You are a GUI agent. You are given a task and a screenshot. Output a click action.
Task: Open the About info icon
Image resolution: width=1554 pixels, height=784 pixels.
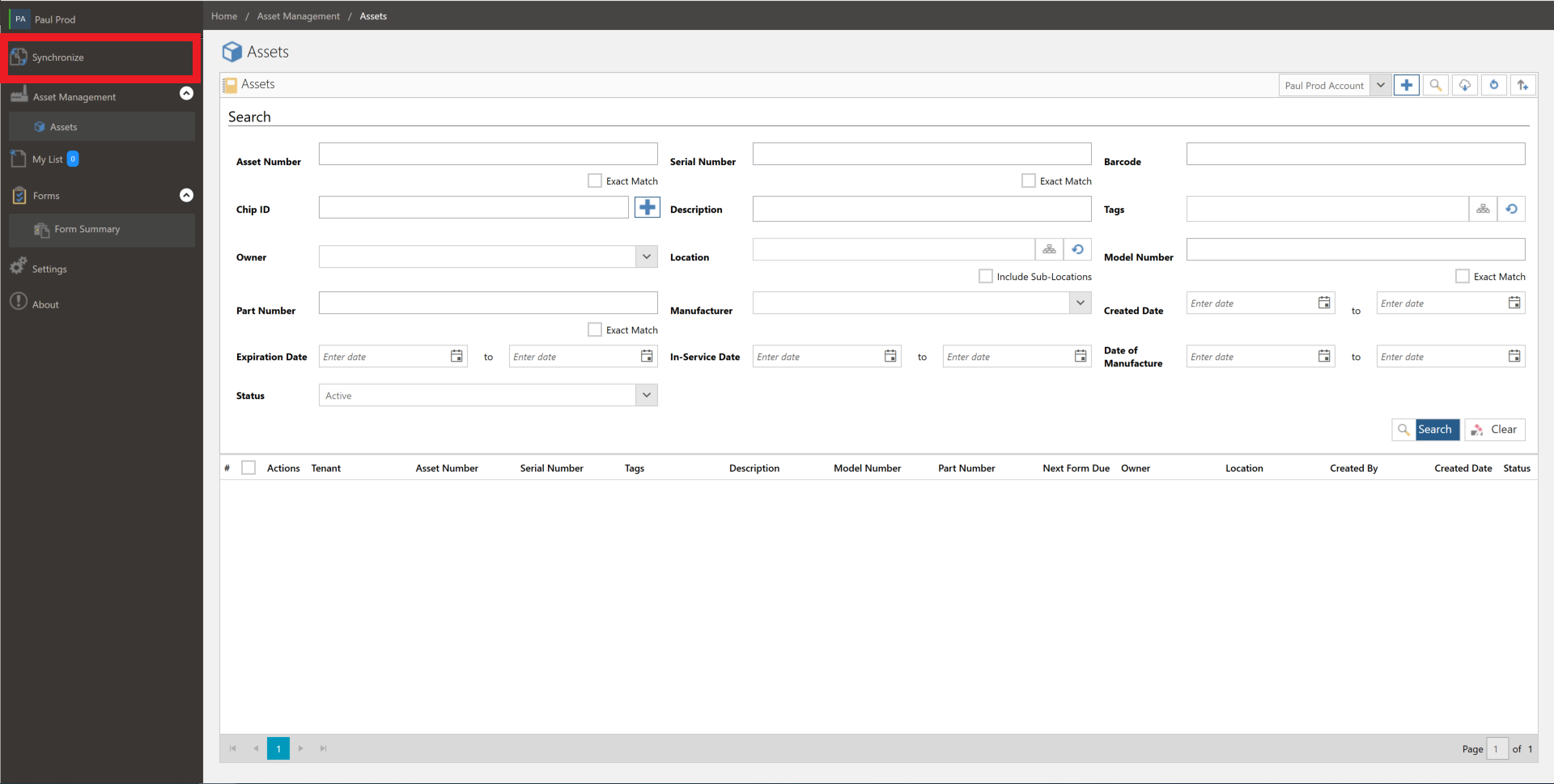tap(19, 302)
